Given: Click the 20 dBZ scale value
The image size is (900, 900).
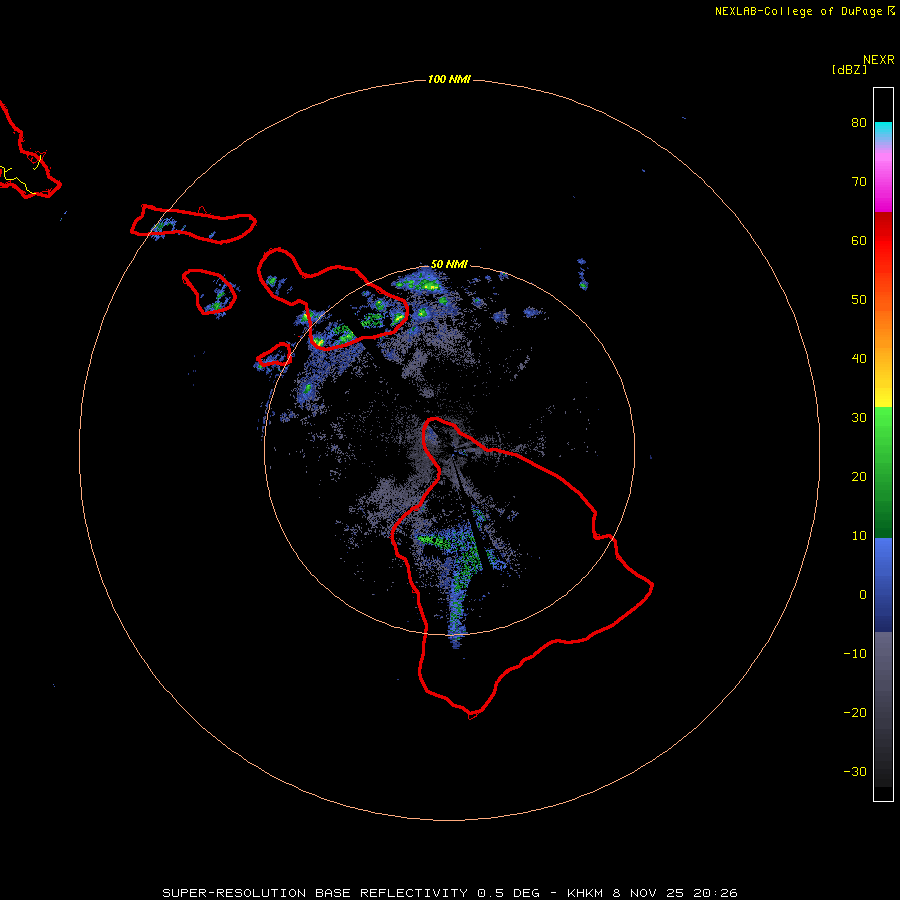Looking at the screenshot, I should pos(859,477).
